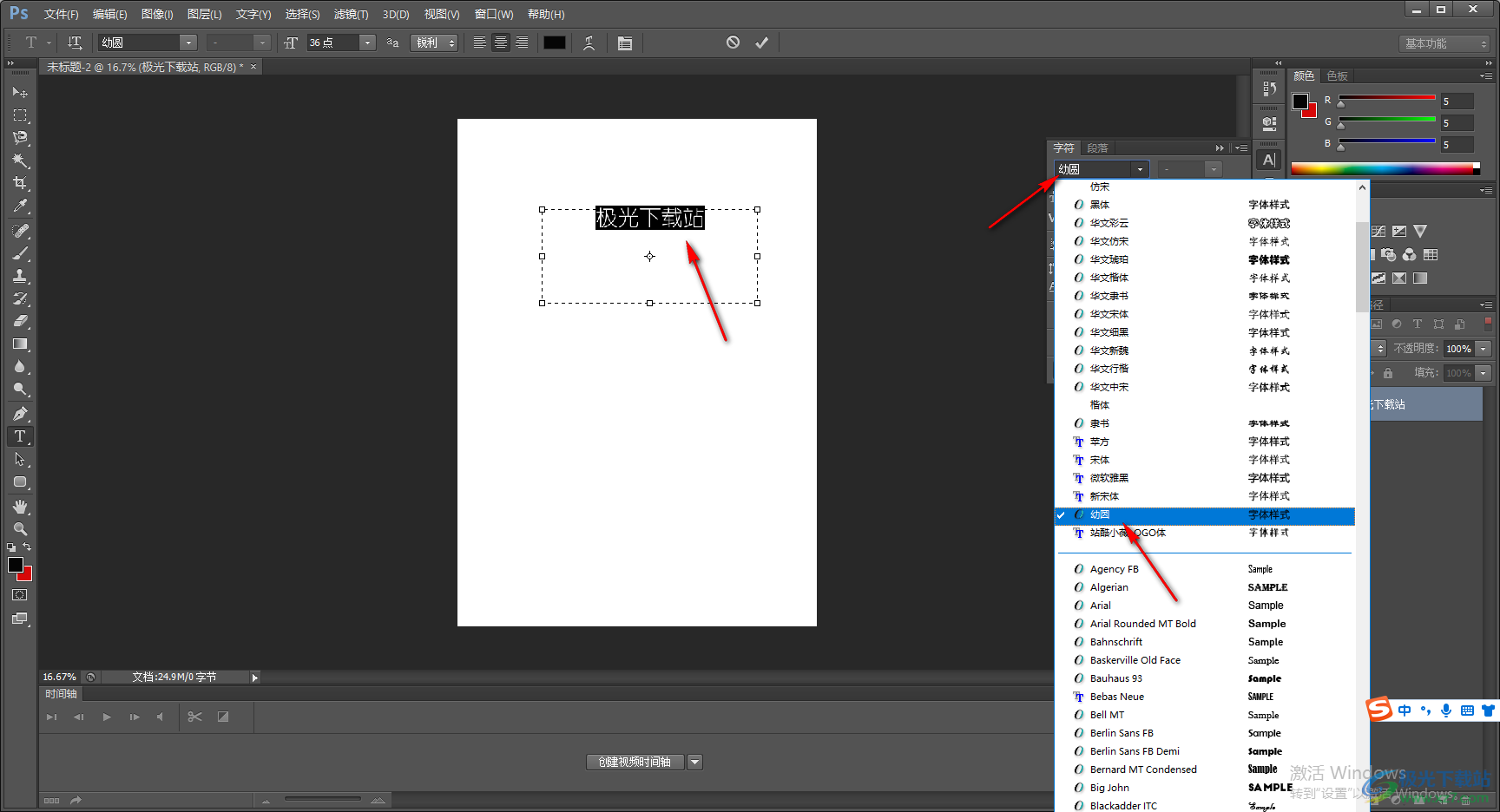Viewport: 1500px width, 812px height.
Task: Select the Dodge tool
Action: tap(20, 389)
